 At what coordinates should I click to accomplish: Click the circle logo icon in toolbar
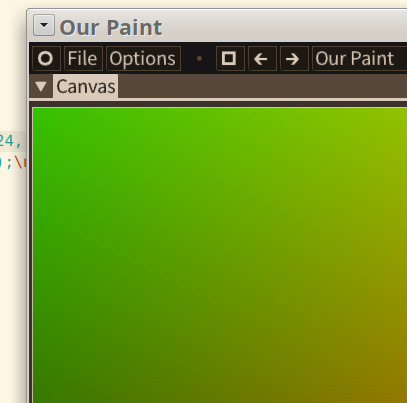pyautogui.click(x=46, y=59)
